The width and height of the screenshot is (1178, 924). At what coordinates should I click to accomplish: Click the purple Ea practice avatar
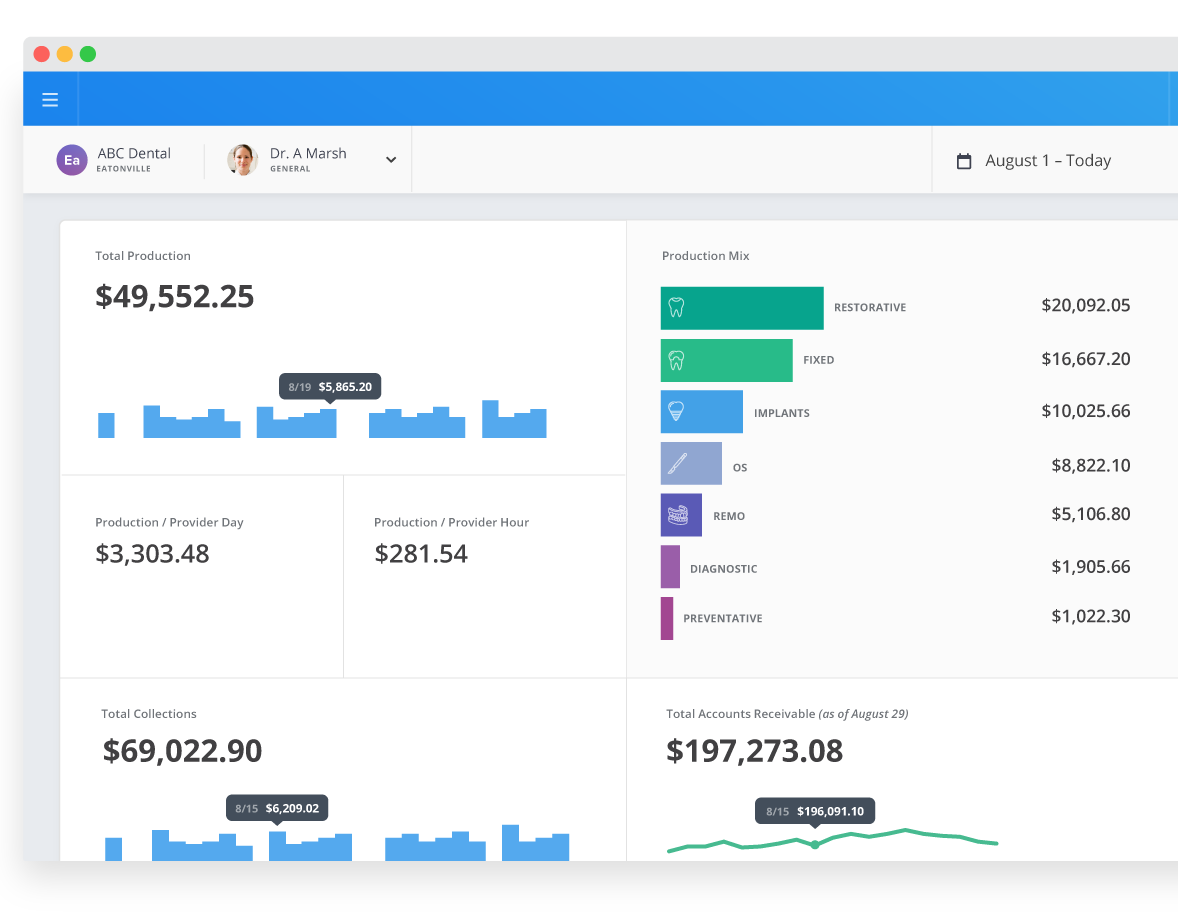pos(72,160)
